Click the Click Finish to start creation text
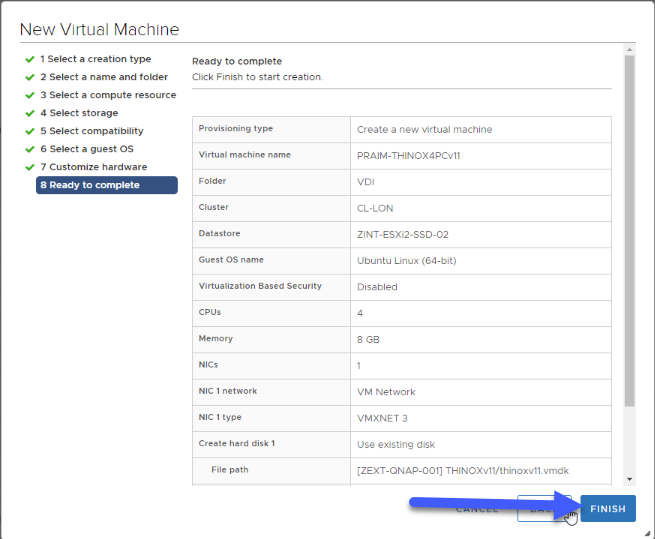This screenshot has width=655, height=539. point(257,77)
